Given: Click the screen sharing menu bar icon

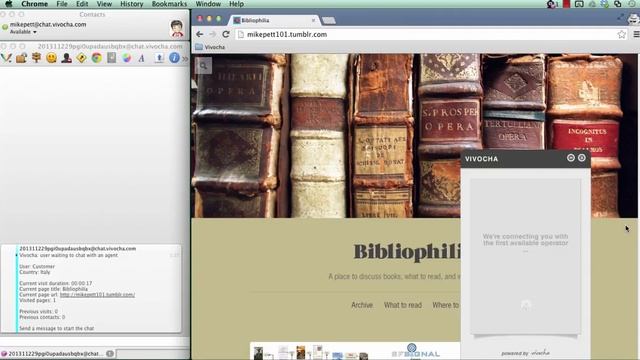Looking at the screenshot, I should [x=579, y=4].
